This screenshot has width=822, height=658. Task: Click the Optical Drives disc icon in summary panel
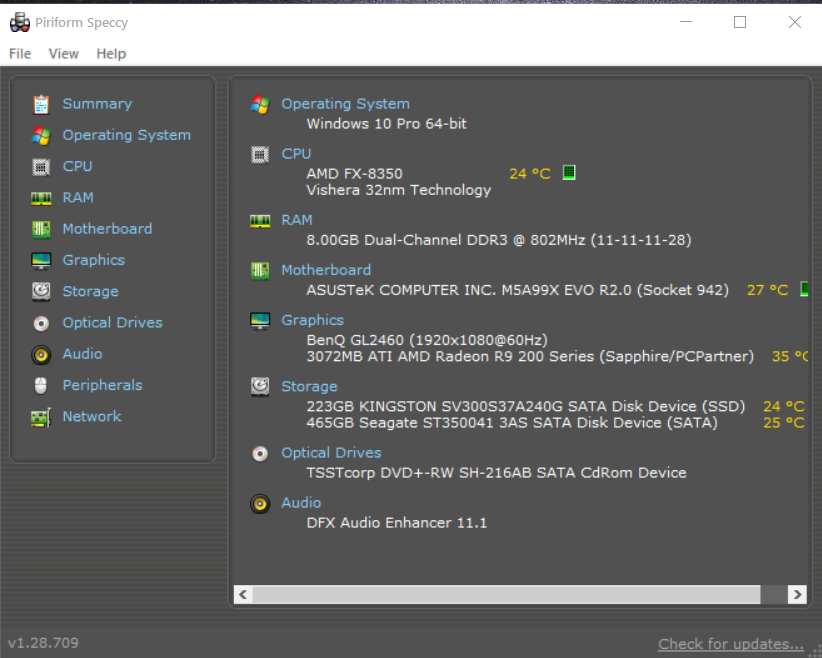(260, 454)
